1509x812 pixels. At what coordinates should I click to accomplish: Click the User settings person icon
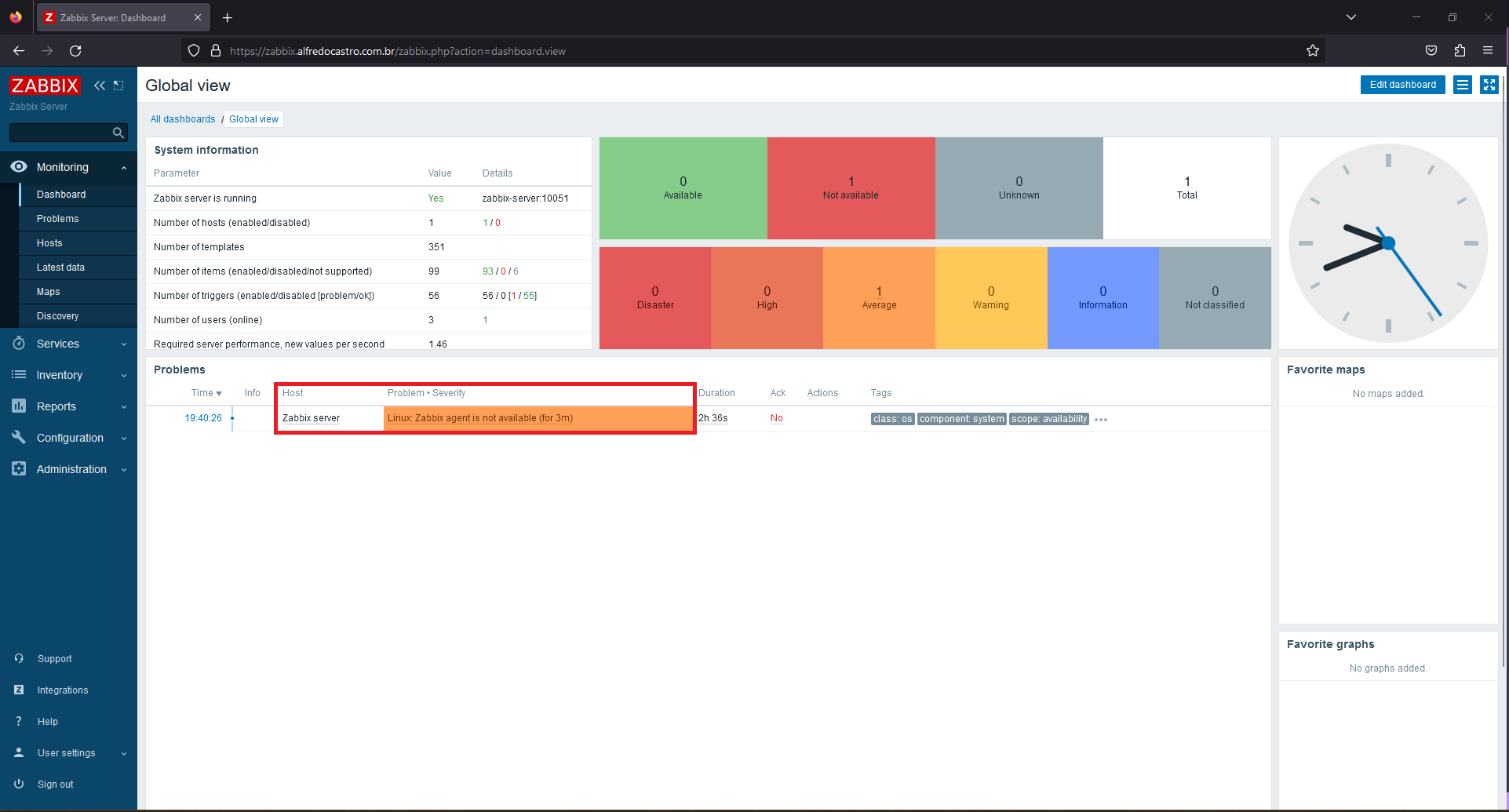point(19,752)
